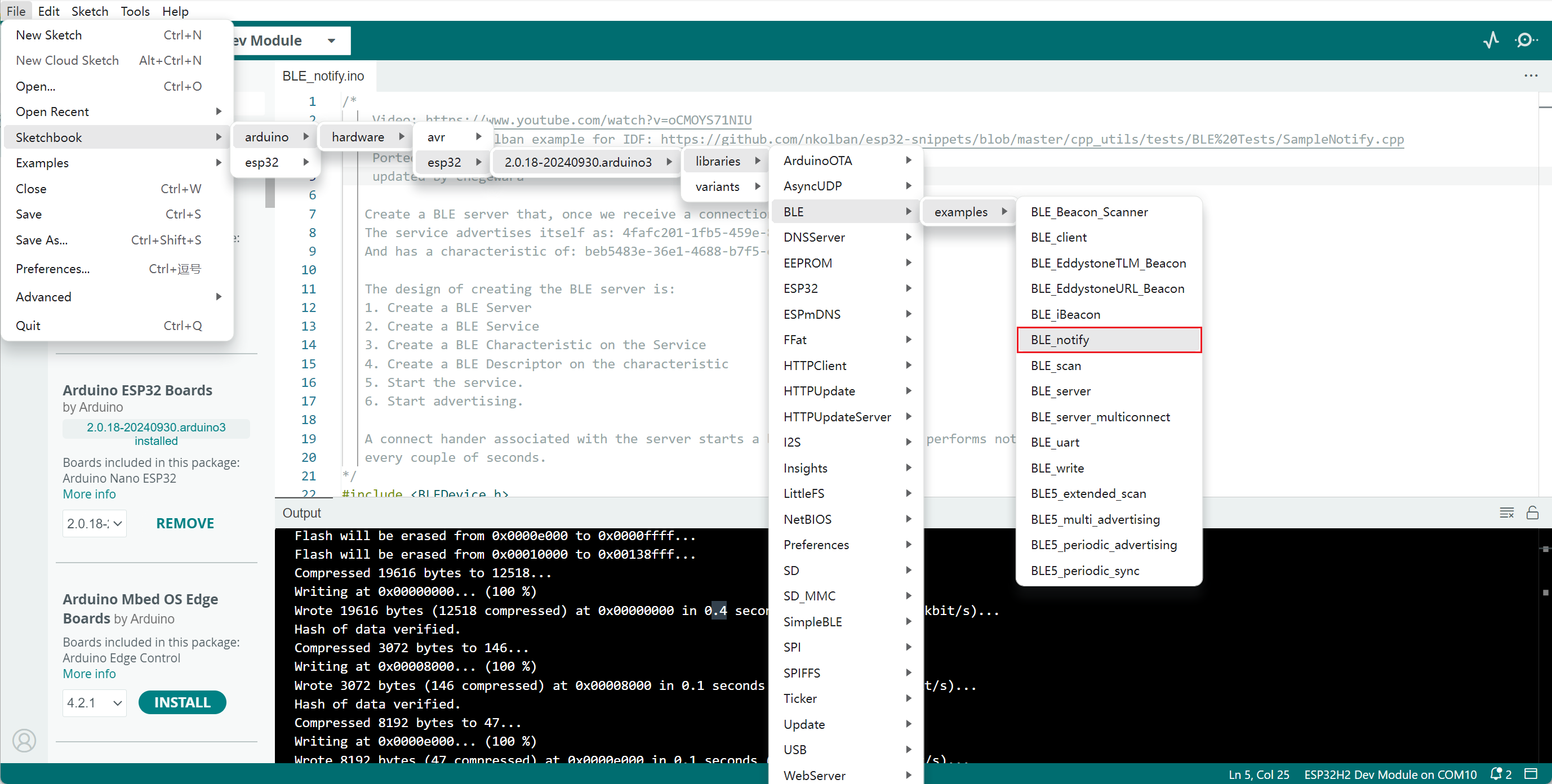1552x784 pixels.
Task: Expand the HTTPUpdateServer library submenu
Action: click(847, 417)
